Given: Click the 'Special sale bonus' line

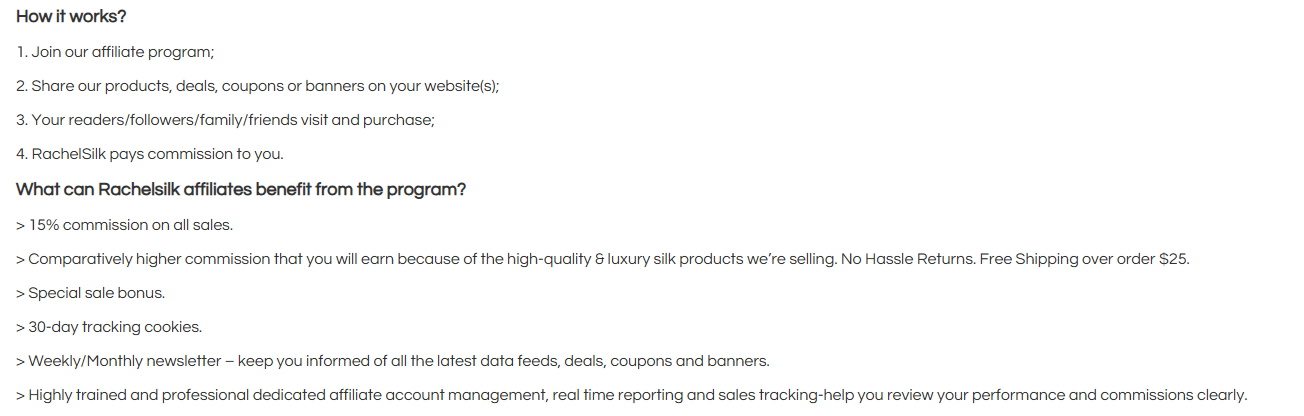Looking at the screenshot, I should [x=91, y=293].
